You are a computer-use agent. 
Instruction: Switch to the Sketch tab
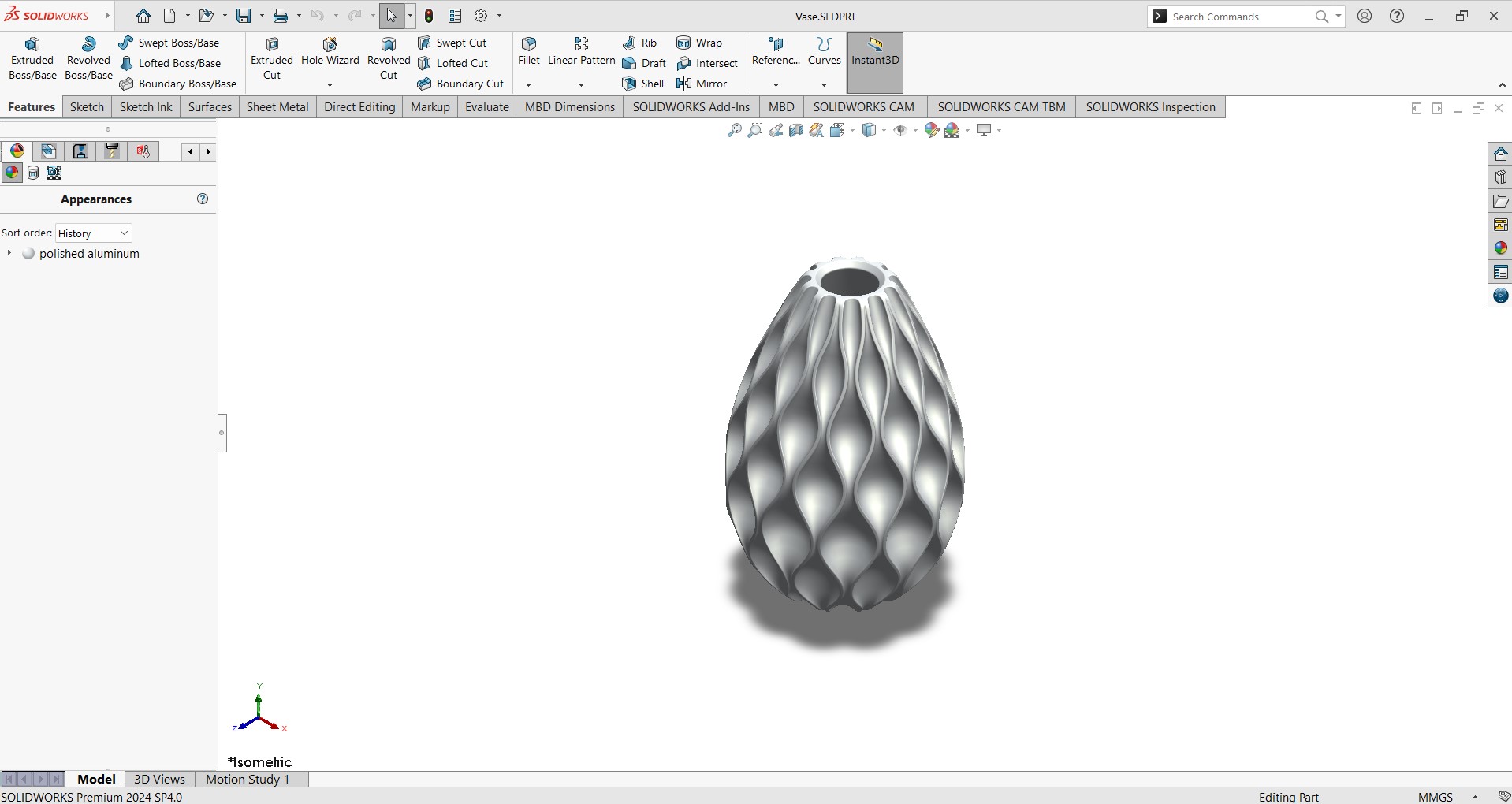coord(87,107)
